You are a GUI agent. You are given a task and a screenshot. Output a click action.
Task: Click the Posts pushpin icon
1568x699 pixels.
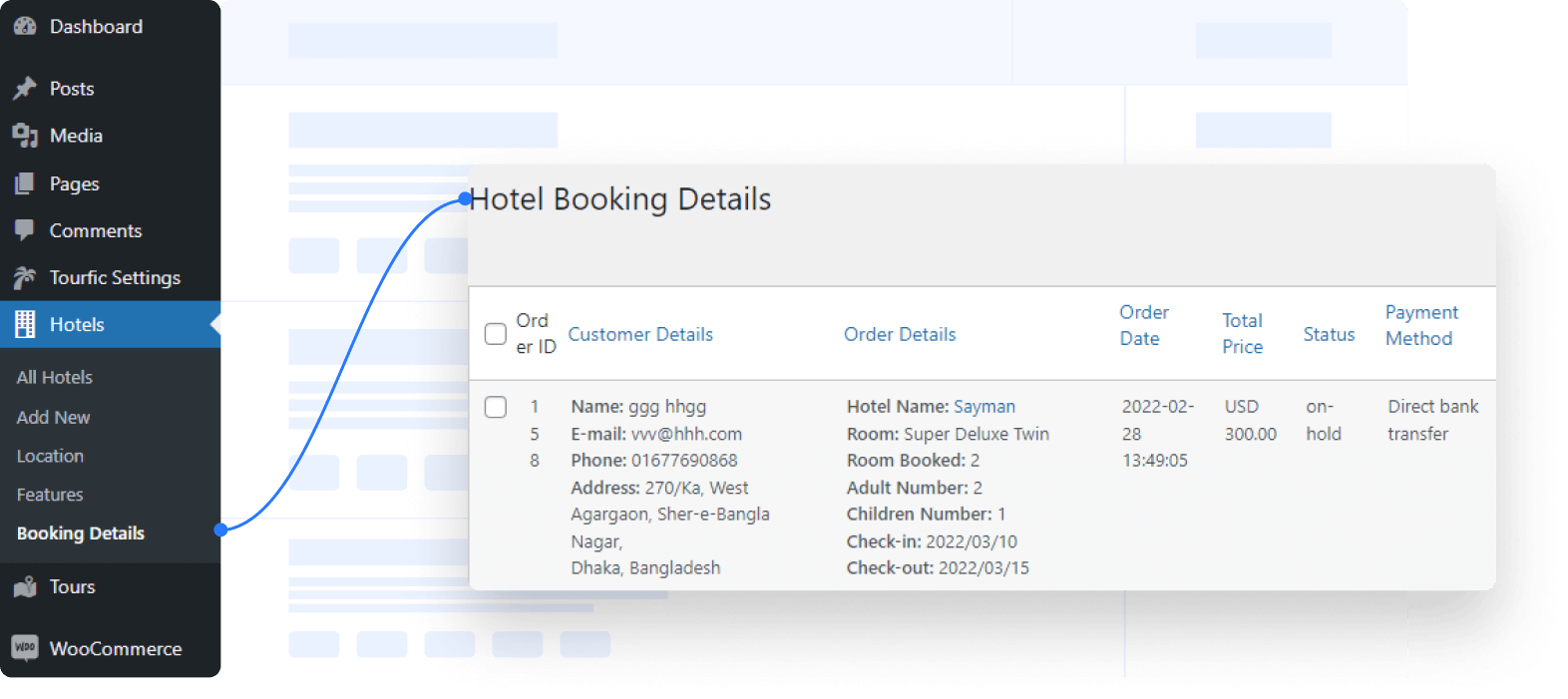[x=25, y=89]
